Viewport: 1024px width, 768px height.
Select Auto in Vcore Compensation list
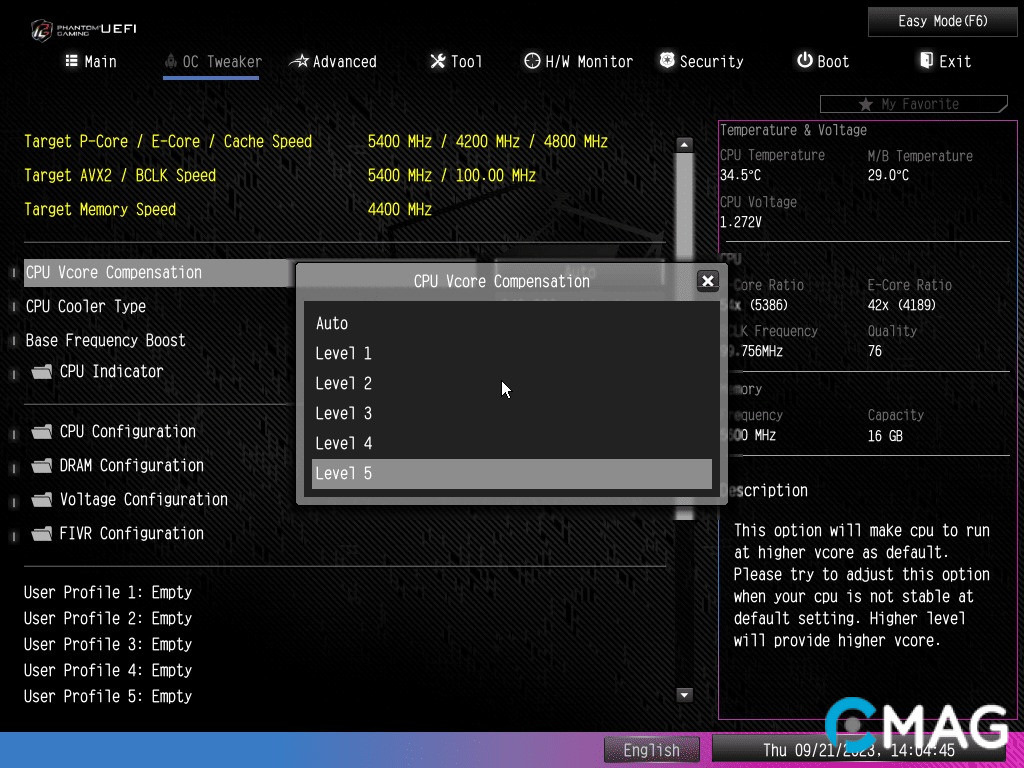(332, 323)
